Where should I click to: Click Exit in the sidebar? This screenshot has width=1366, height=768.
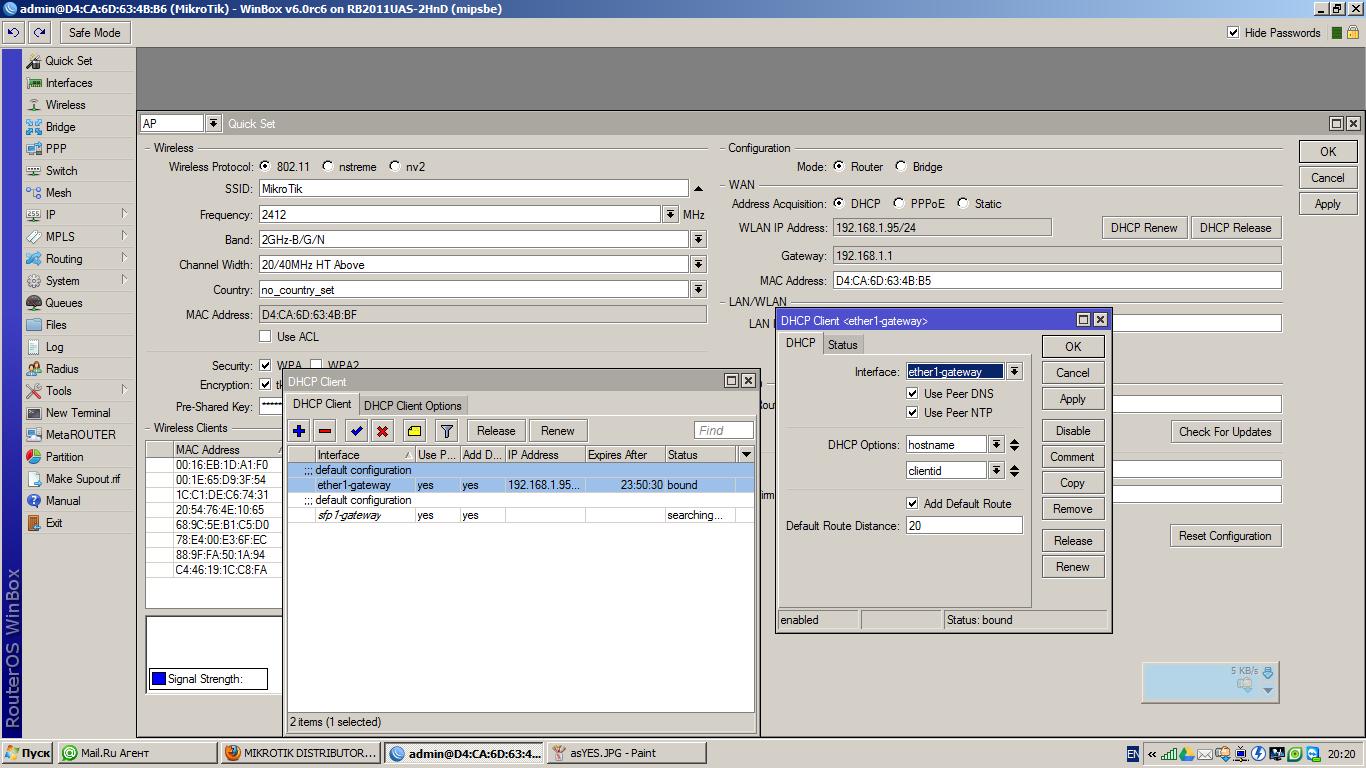(53, 523)
